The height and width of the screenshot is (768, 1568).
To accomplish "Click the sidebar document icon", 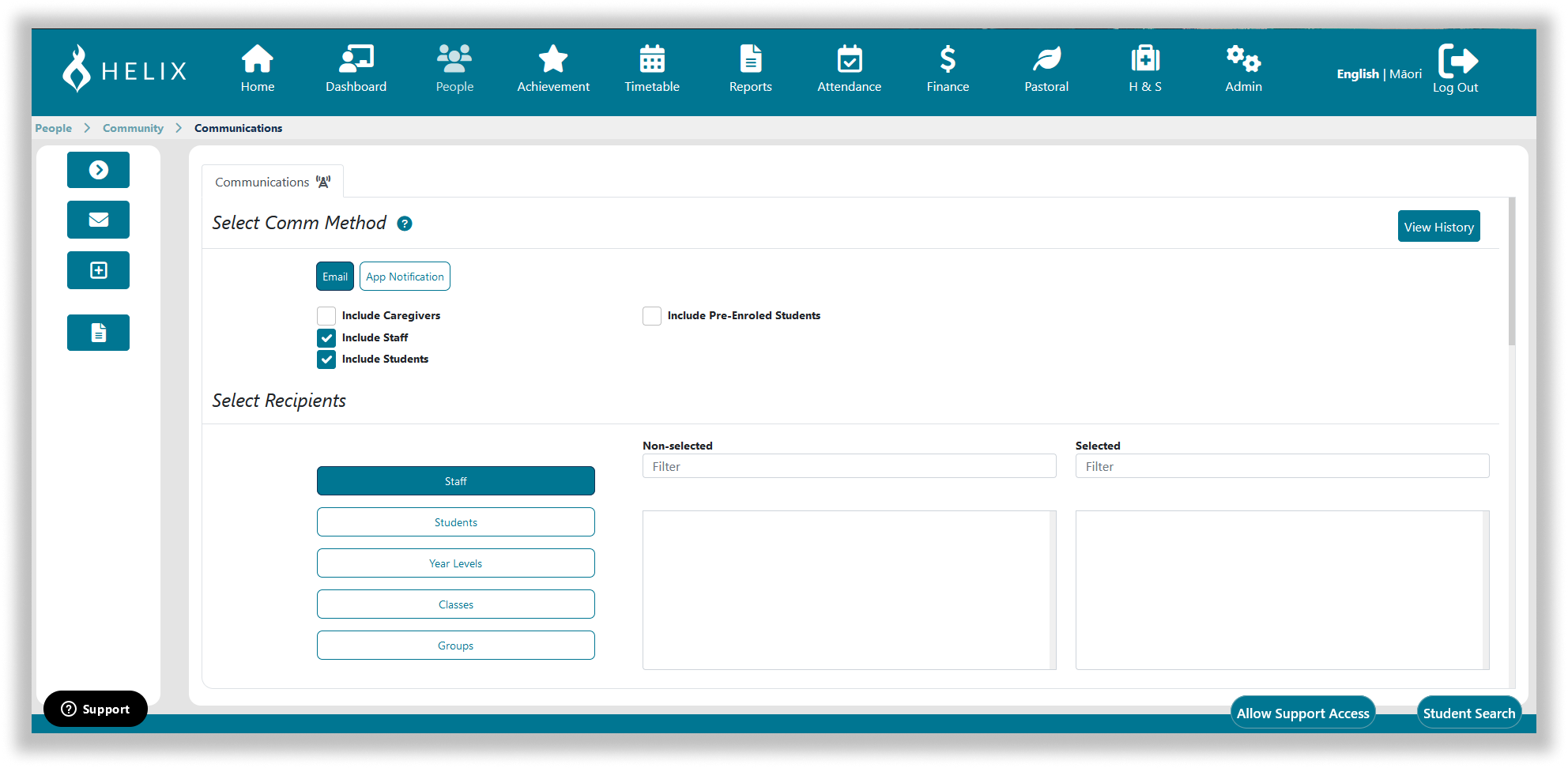I will tap(98, 333).
